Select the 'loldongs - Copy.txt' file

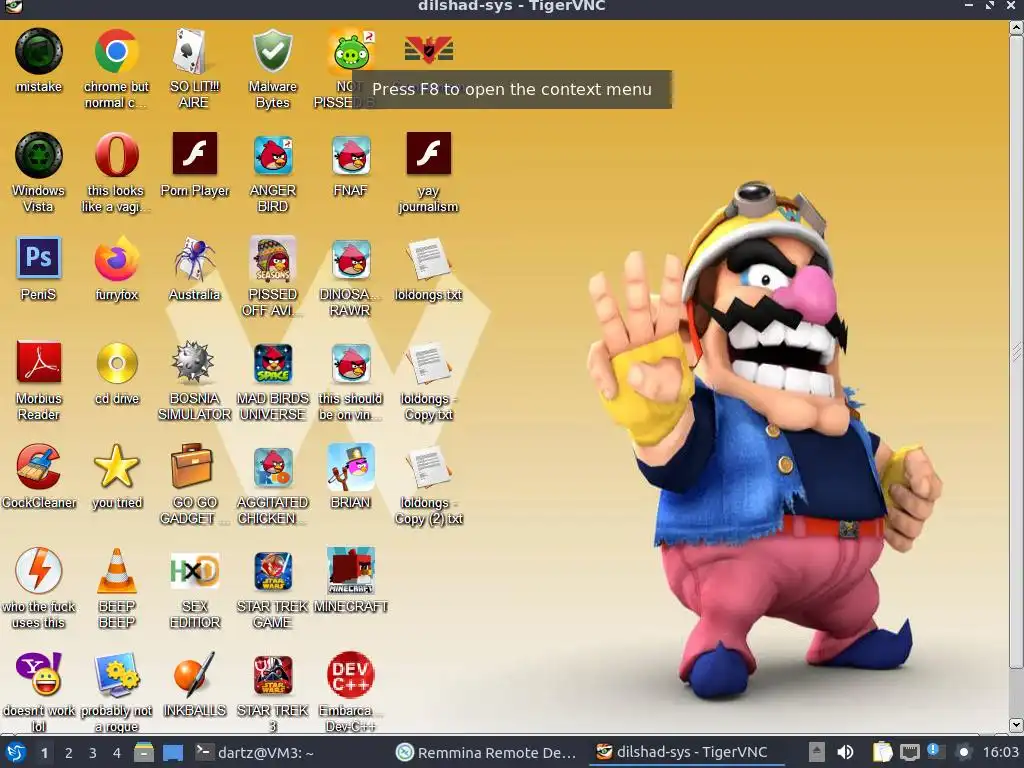(x=428, y=362)
